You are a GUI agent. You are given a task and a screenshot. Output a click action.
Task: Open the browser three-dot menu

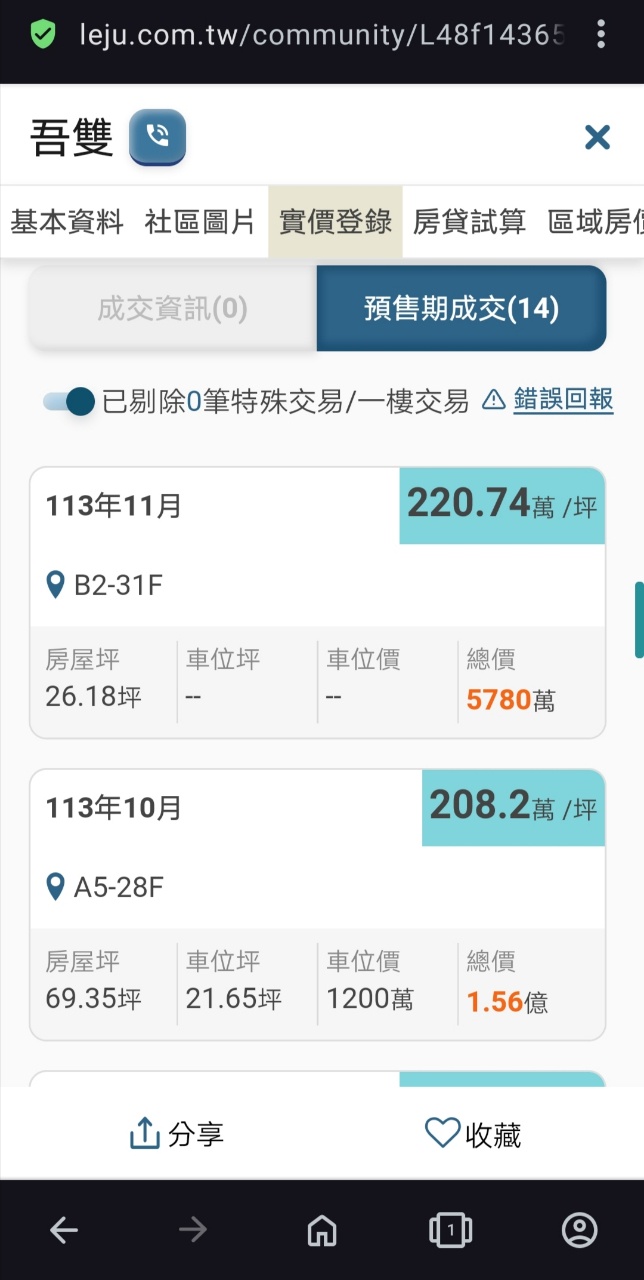[x=600, y=36]
